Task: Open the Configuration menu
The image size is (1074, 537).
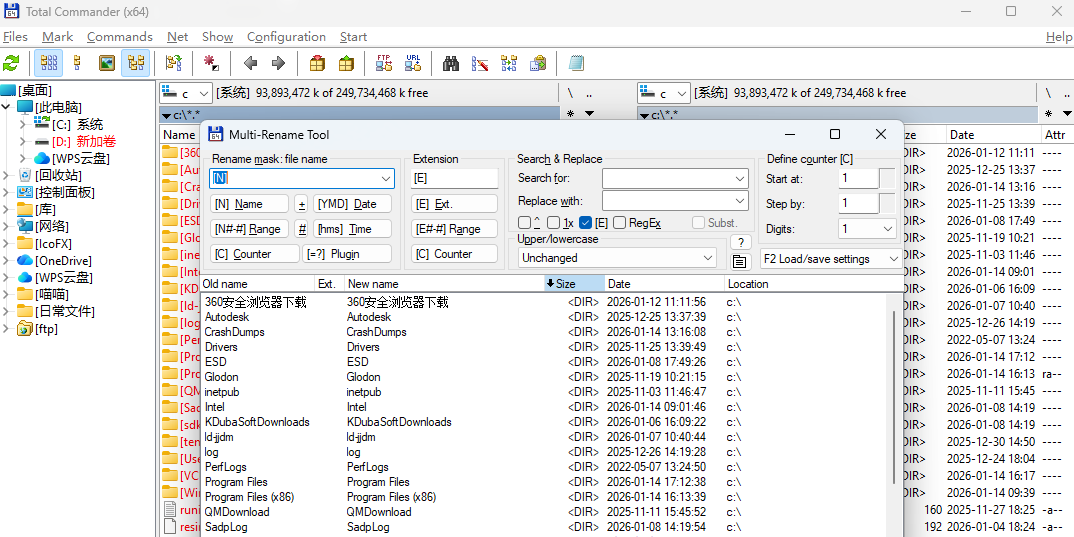Action: 286,37
